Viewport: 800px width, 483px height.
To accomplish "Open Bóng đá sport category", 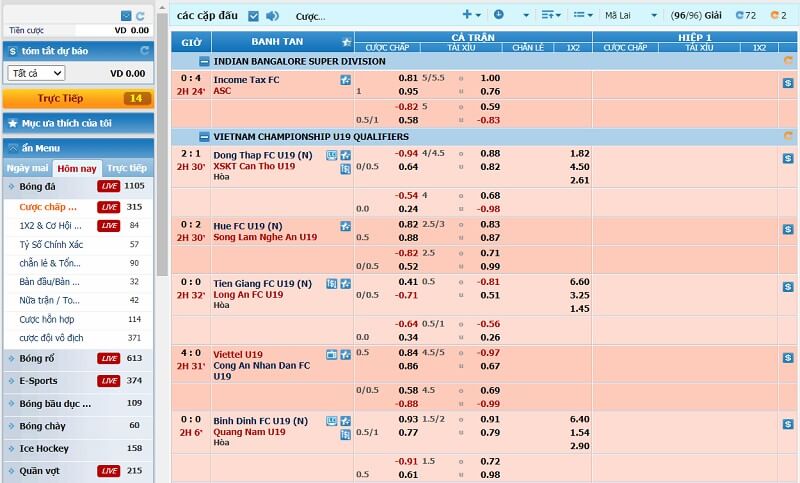I will (x=78, y=186).
